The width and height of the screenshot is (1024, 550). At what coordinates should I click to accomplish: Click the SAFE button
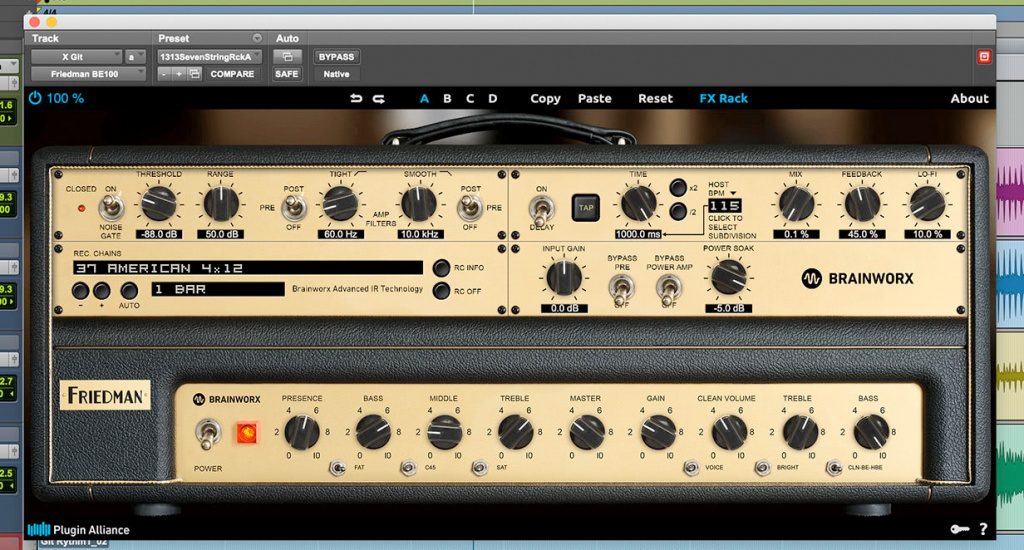[x=287, y=74]
